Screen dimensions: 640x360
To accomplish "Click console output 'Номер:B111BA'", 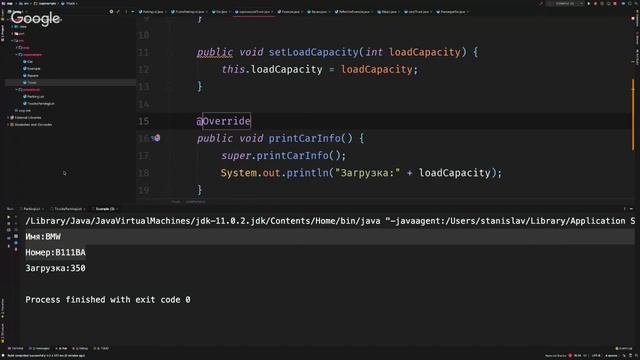I will 56,253.
